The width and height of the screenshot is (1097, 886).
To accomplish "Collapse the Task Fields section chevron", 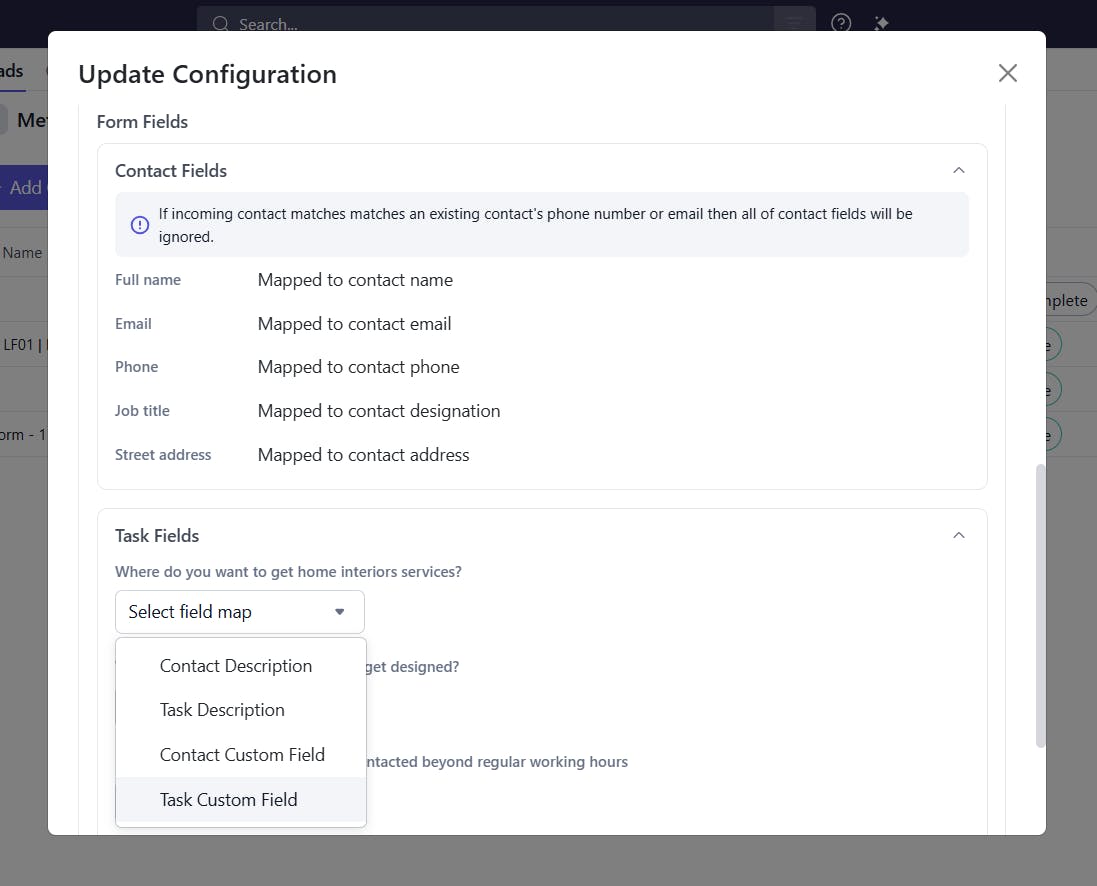I will [959, 536].
